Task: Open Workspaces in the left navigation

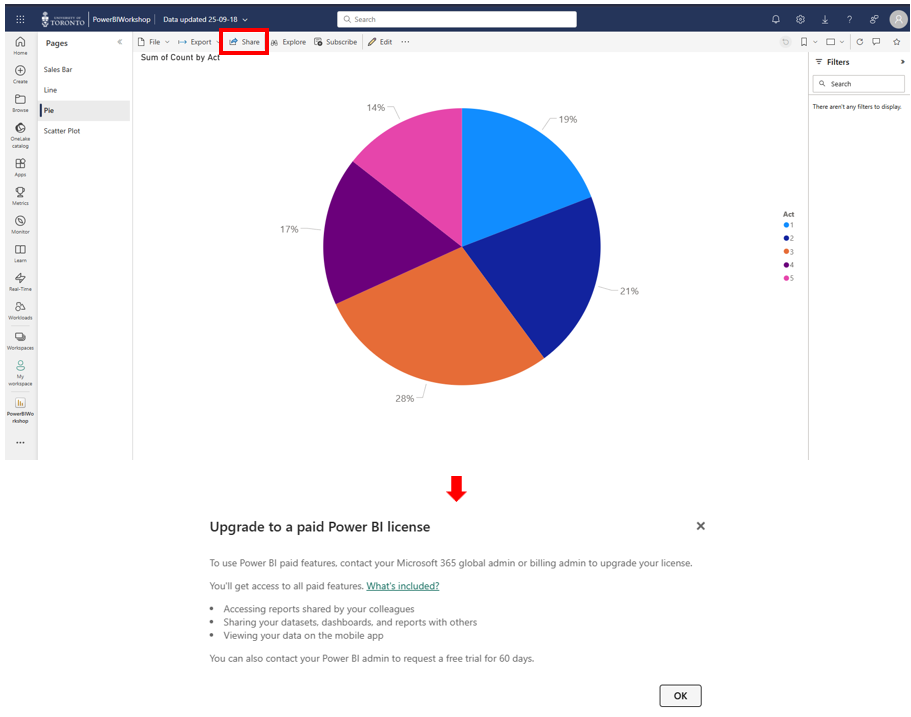Action: point(20,340)
